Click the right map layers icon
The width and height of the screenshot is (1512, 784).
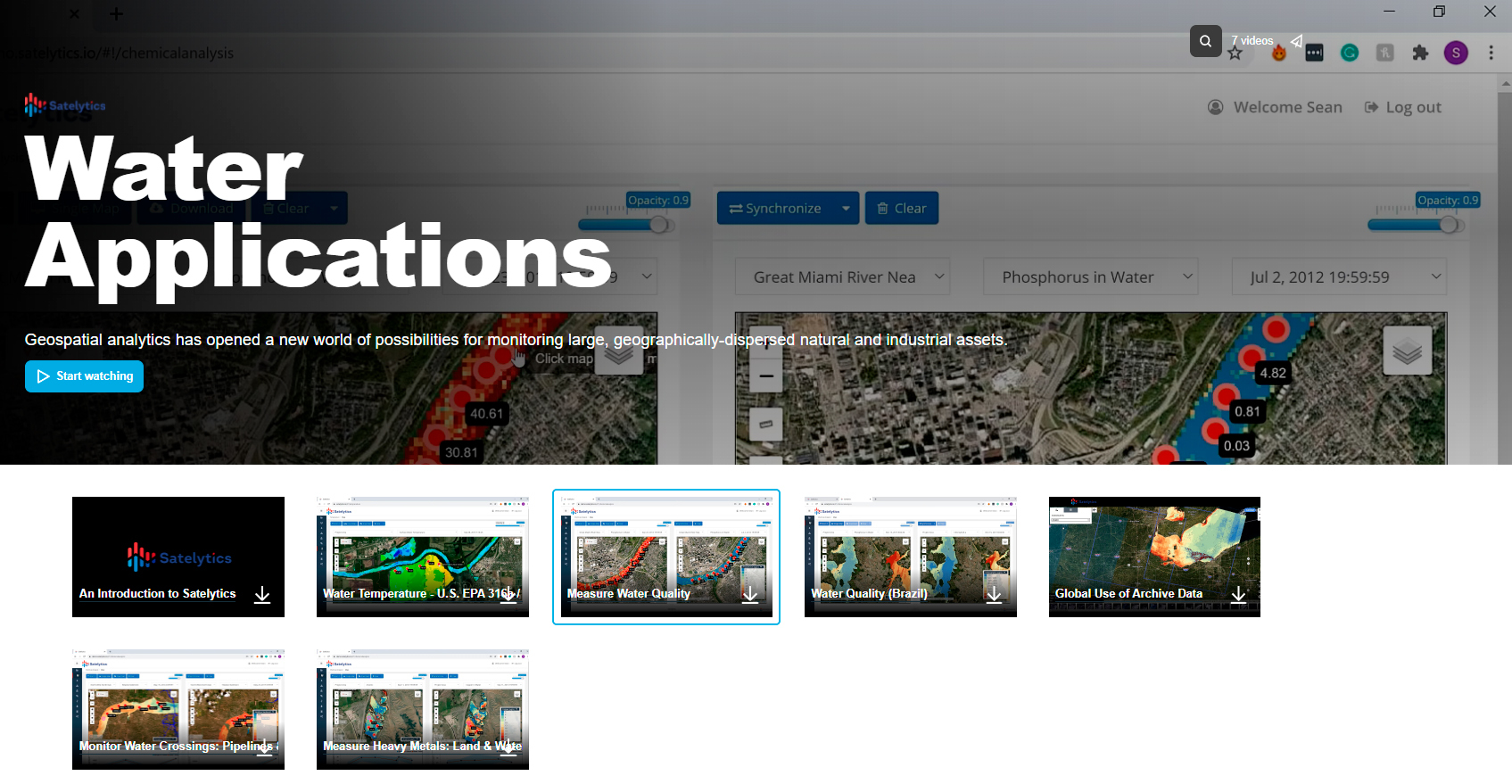pyautogui.click(x=1407, y=351)
